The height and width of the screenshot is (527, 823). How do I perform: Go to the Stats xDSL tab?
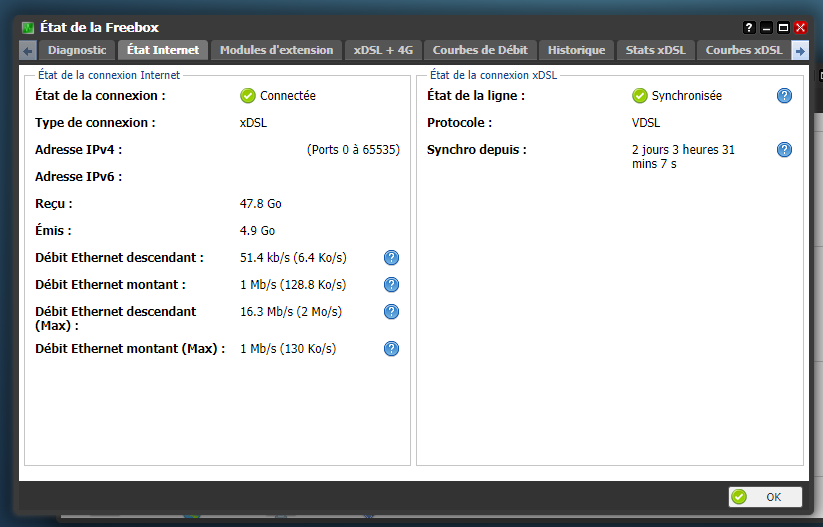point(656,50)
